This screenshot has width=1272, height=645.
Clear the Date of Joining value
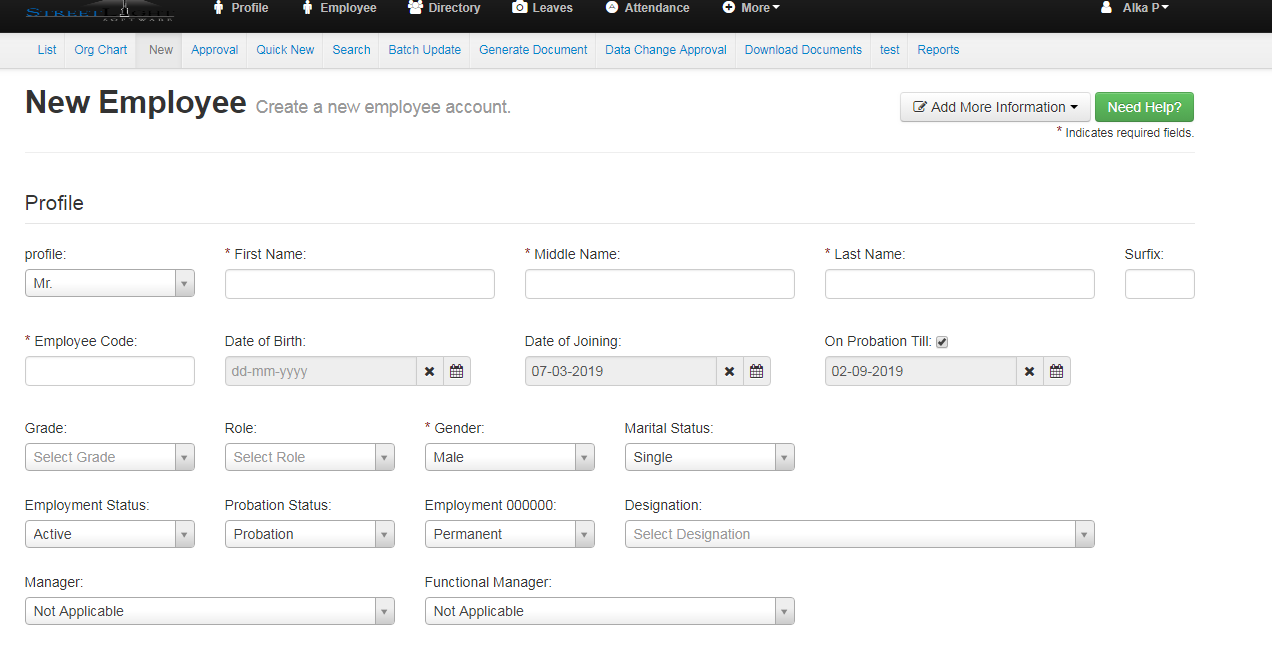tap(729, 371)
